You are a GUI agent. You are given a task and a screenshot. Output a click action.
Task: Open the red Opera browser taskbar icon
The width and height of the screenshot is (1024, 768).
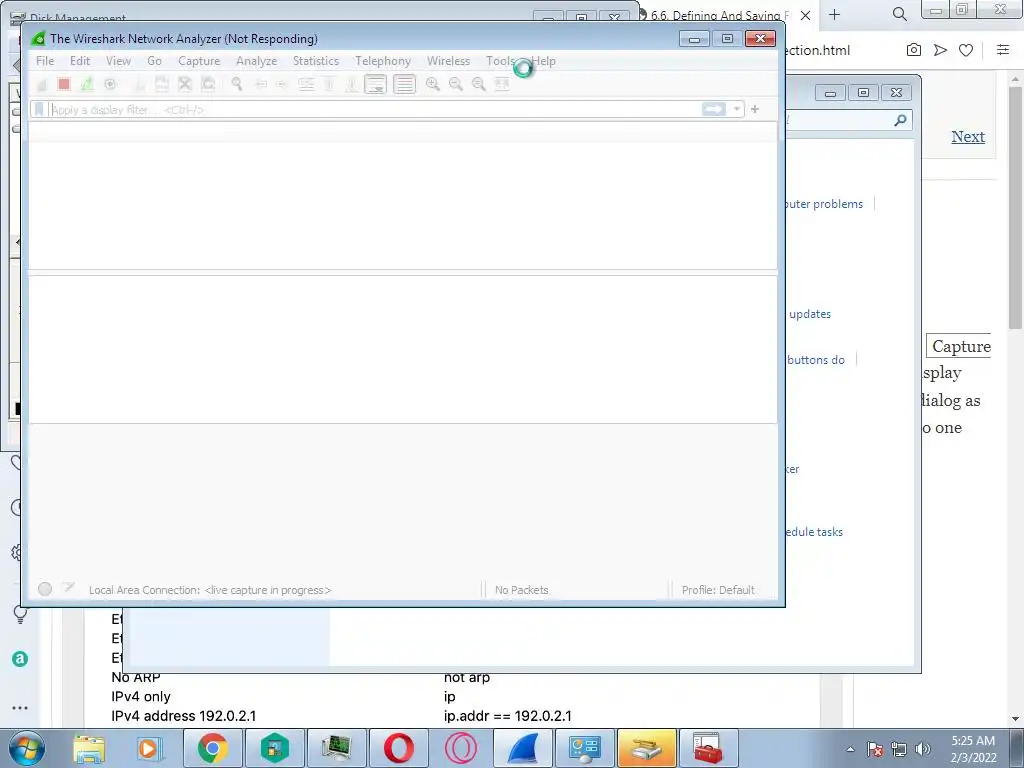tap(398, 748)
